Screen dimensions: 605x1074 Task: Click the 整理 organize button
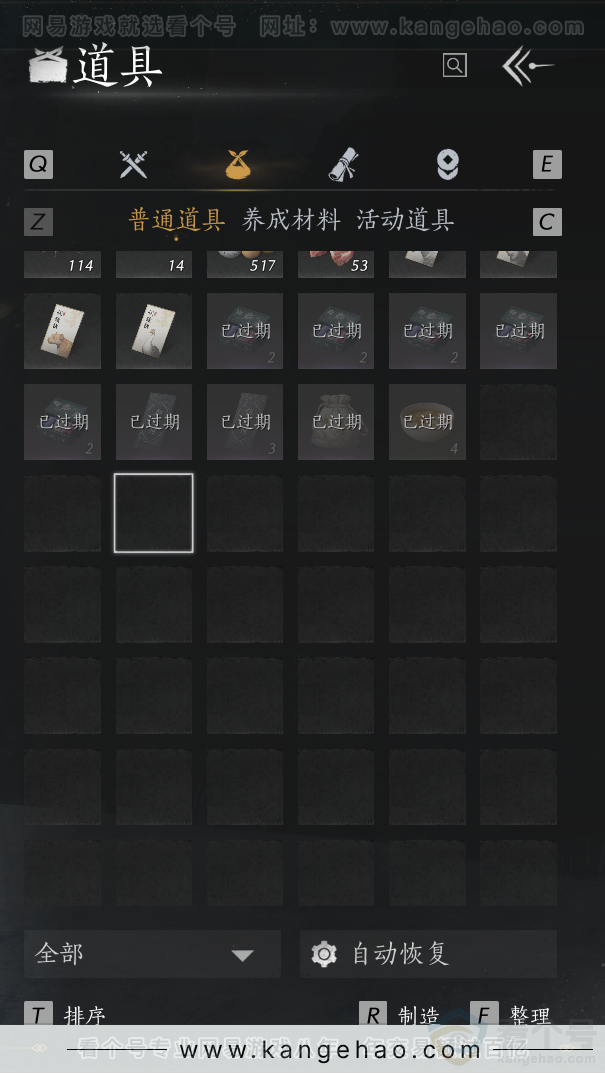(x=510, y=1015)
